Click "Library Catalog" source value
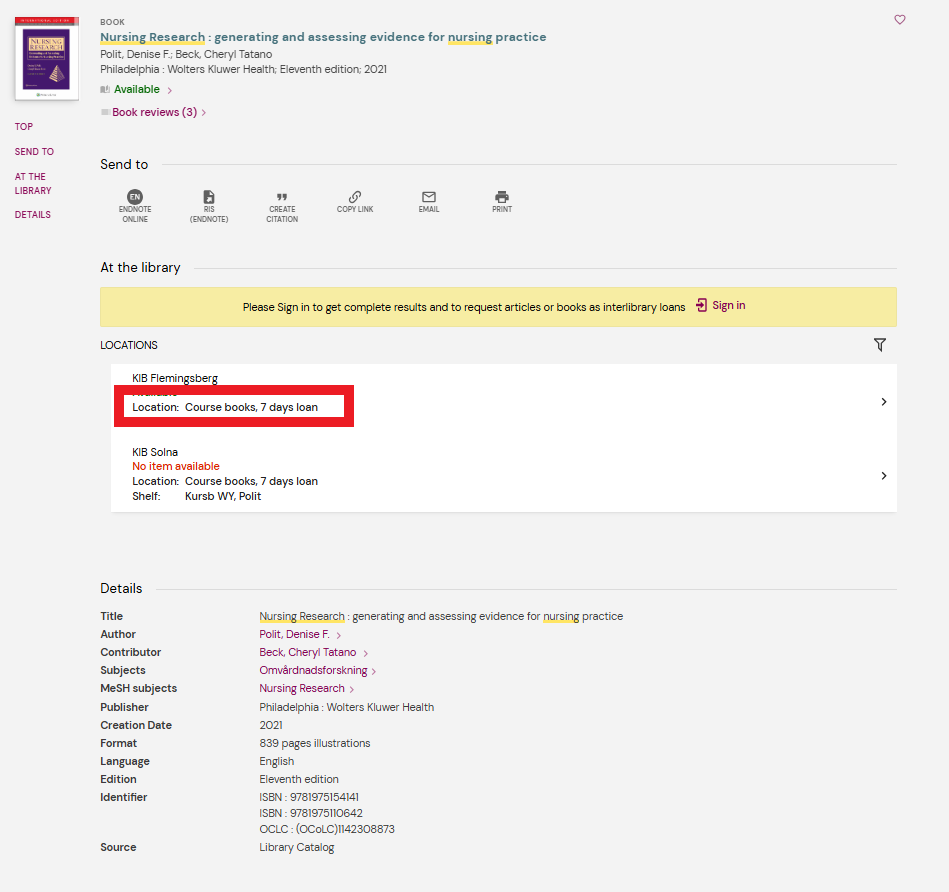 click(297, 847)
